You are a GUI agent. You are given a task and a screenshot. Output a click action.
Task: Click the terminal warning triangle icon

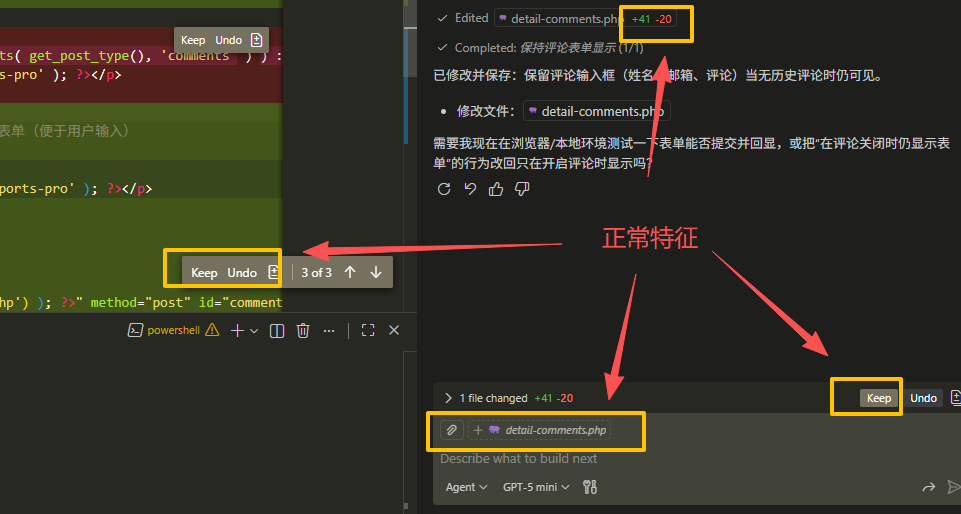212,330
